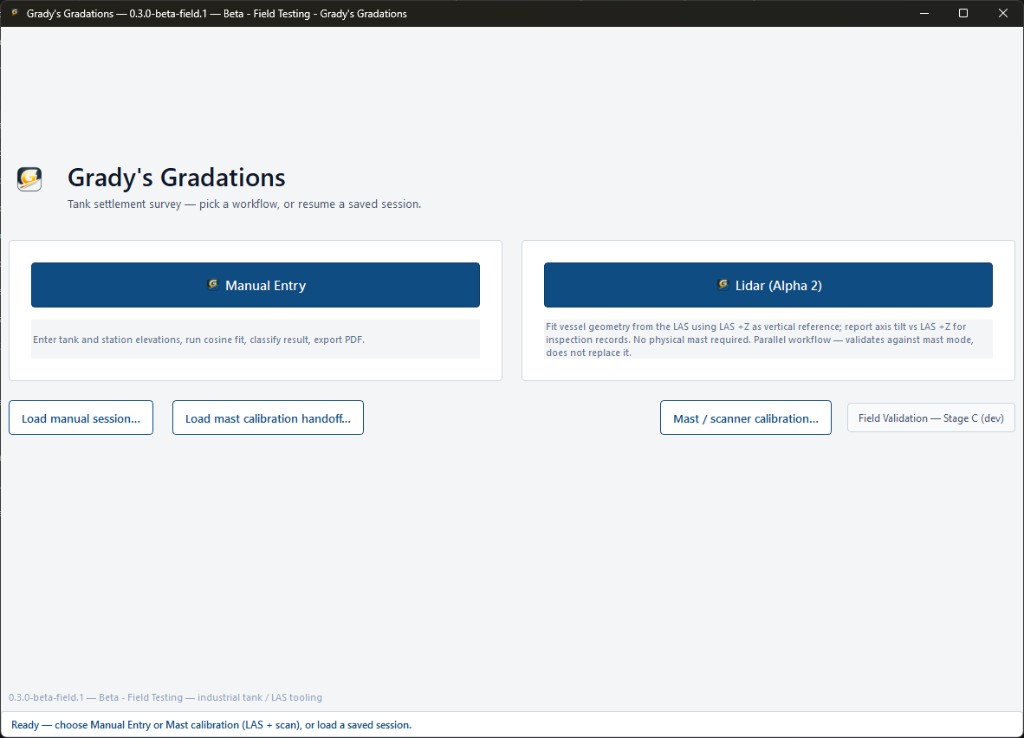
Task: Maximize the Grady's Gradations window
Action: pyautogui.click(x=963, y=13)
